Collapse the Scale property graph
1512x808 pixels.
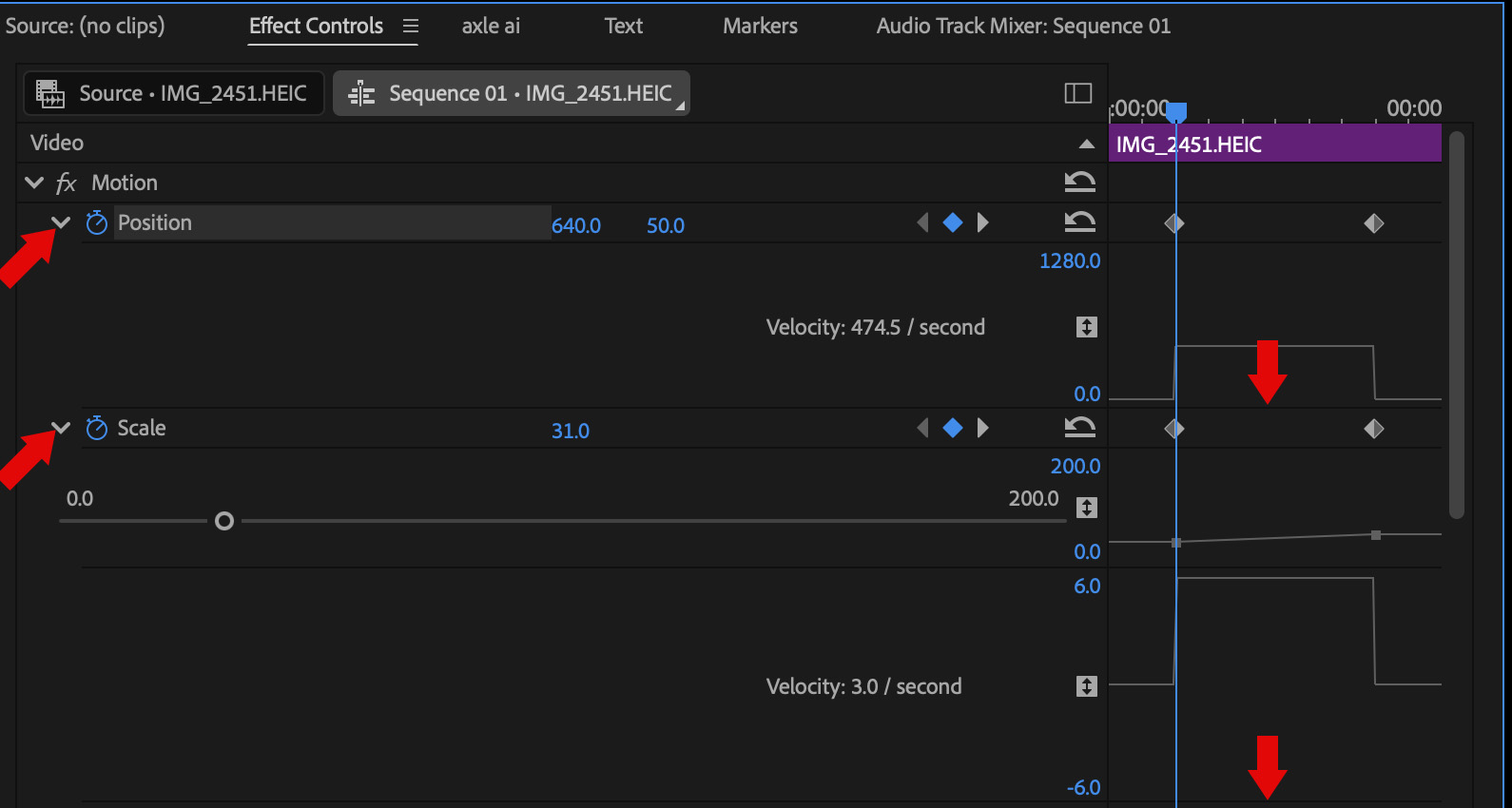61,428
